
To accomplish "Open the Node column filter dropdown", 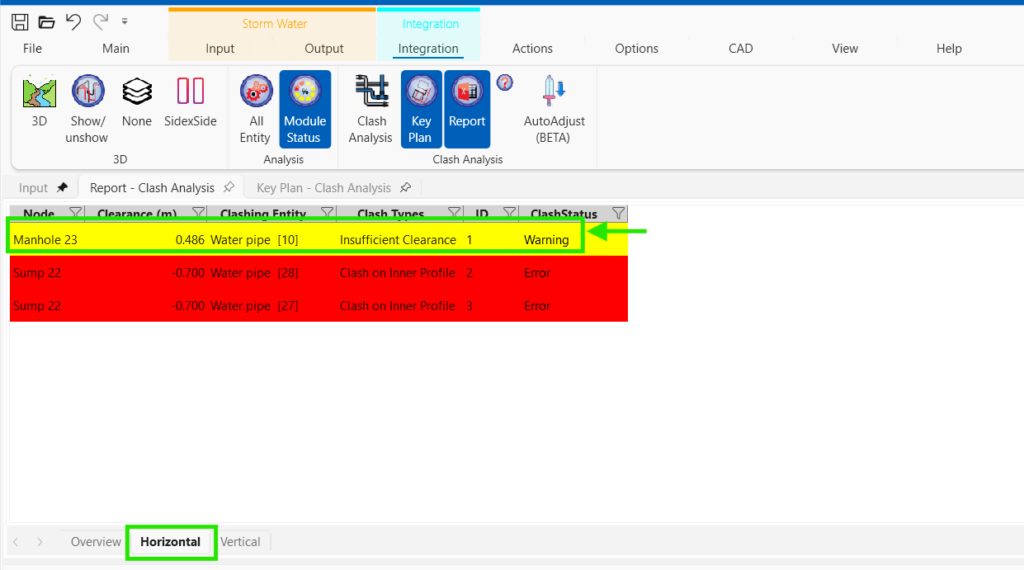I will [75, 214].
